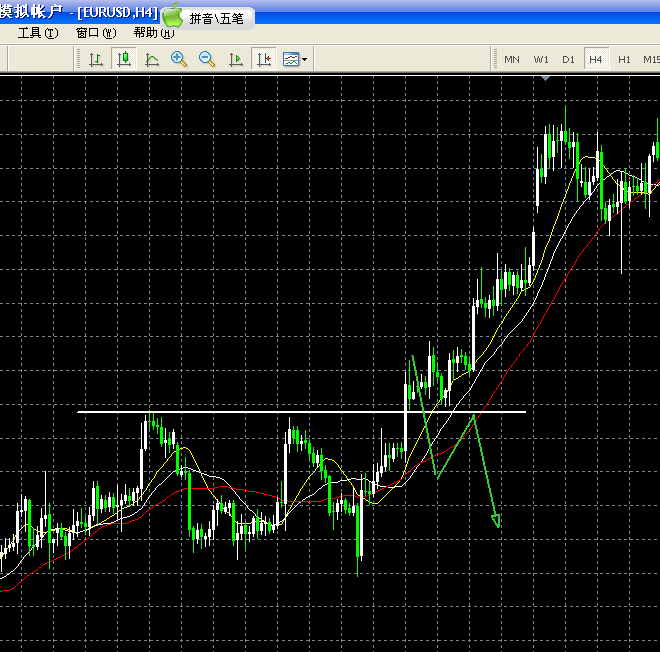Open the 工具(T) menu

pos(38,33)
